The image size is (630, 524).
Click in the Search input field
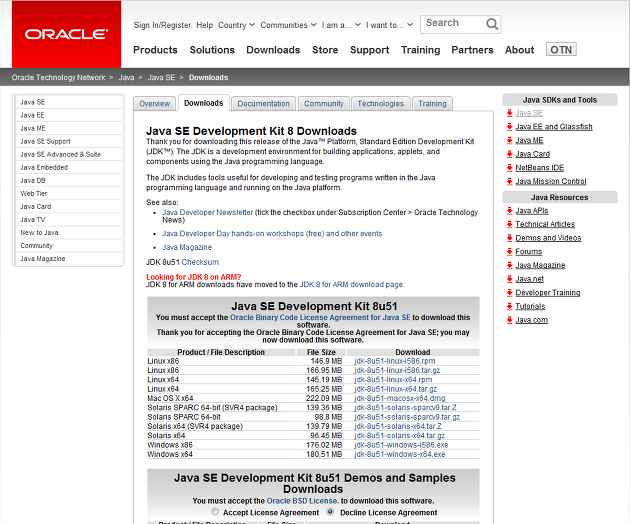(453, 24)
